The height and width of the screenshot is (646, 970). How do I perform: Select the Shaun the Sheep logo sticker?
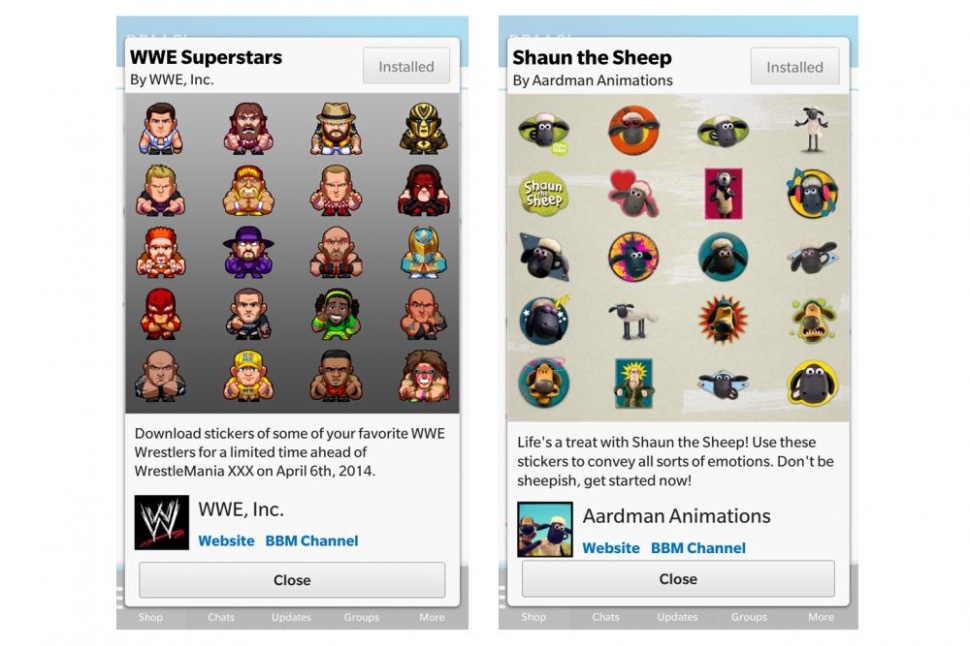coord(543,194)
